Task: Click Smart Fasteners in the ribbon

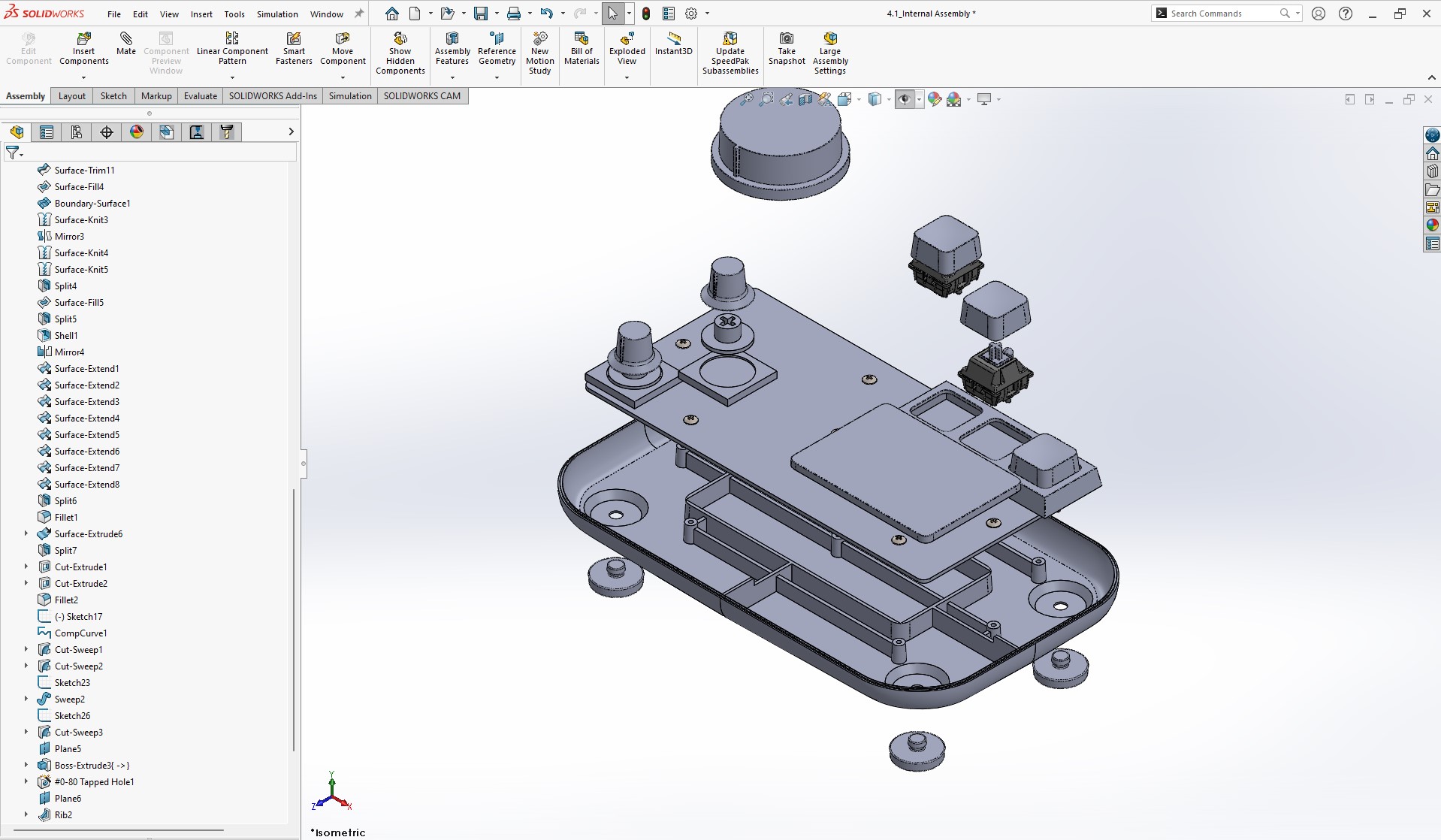Action: coord(294,48)
